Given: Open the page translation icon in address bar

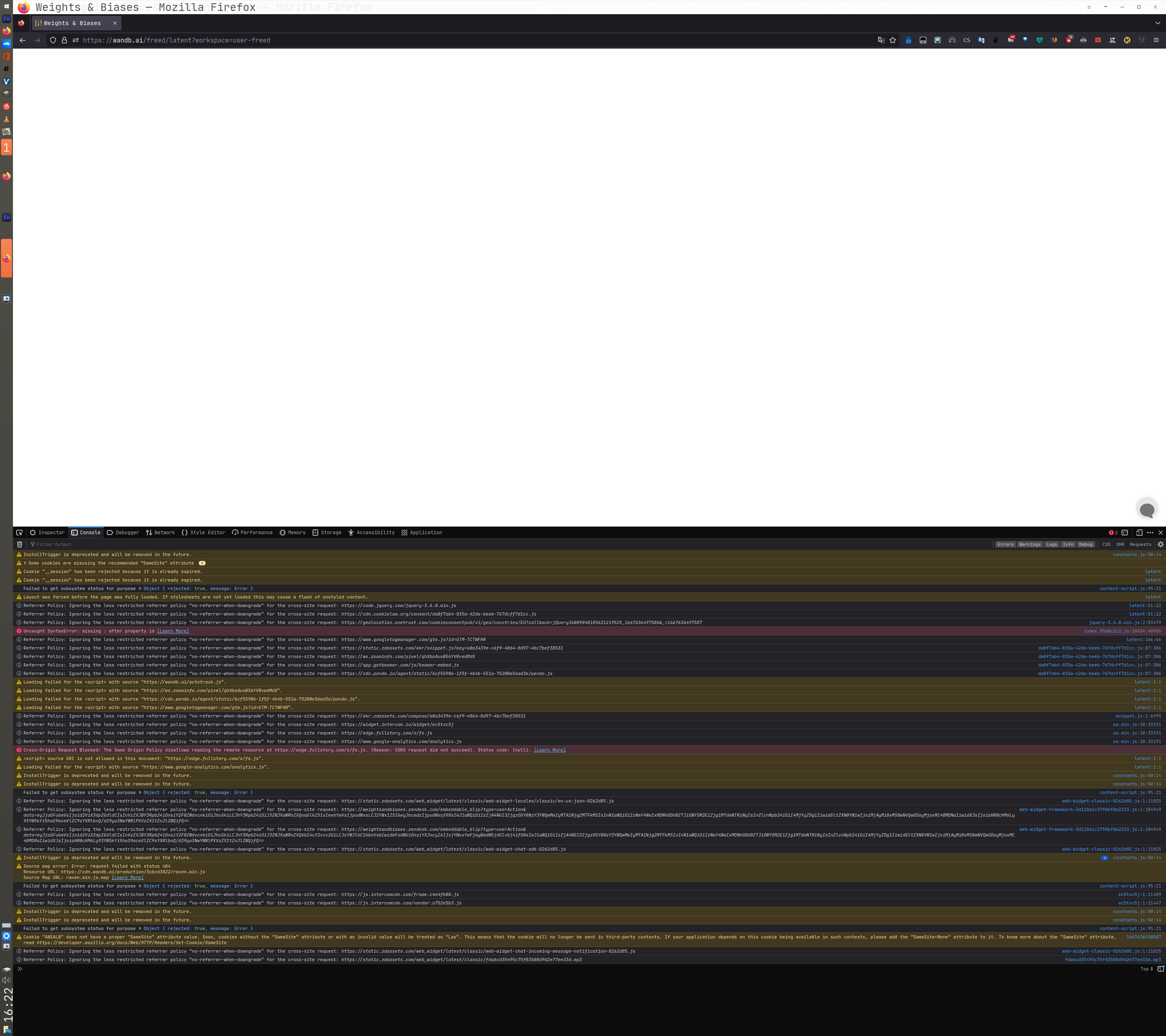Looking at the screenshot, I should pos(880,40).
